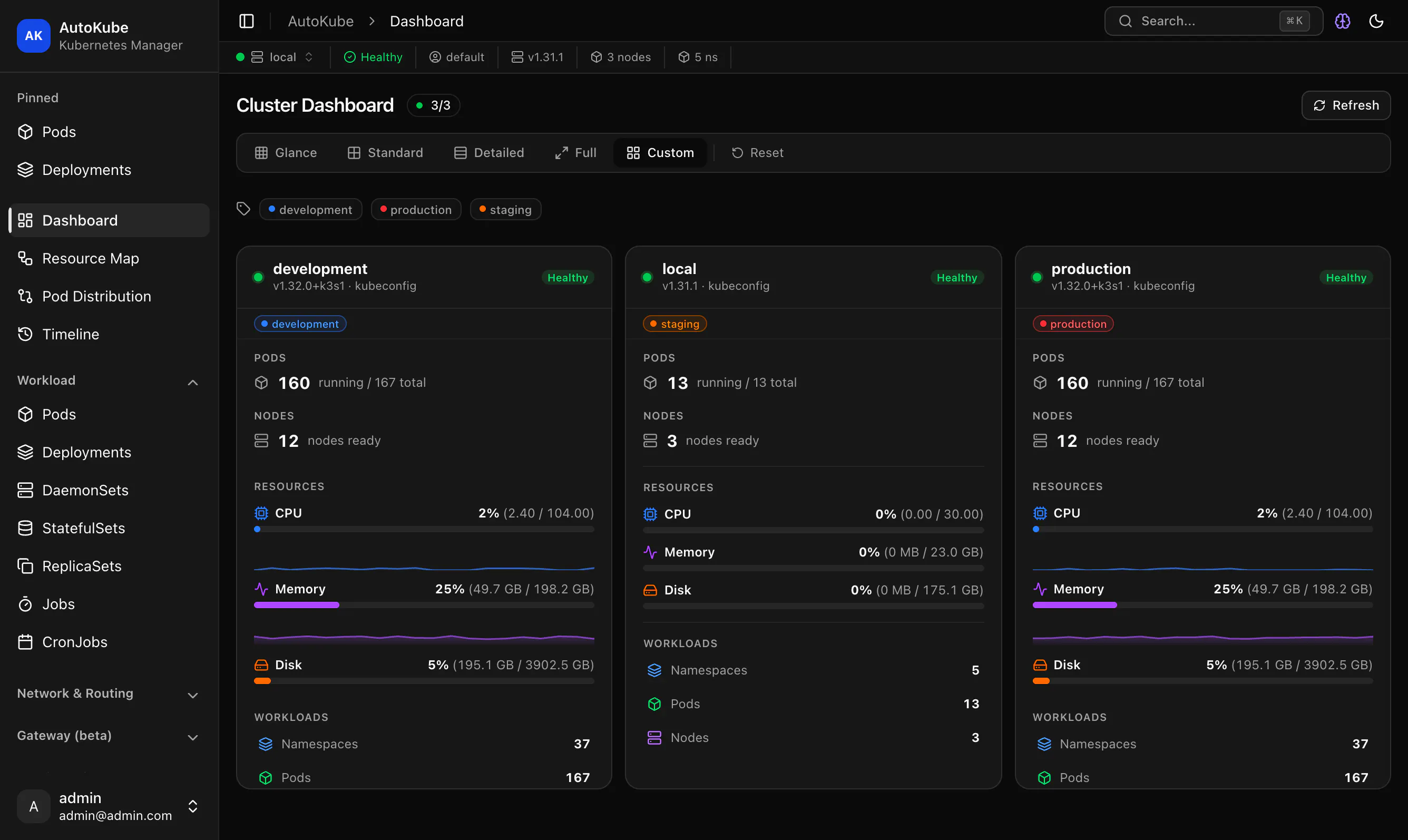The height and width of the screenshot is (840, 1408).
Task: Click the pinned Pods cube icon
Action: point(25,132)
